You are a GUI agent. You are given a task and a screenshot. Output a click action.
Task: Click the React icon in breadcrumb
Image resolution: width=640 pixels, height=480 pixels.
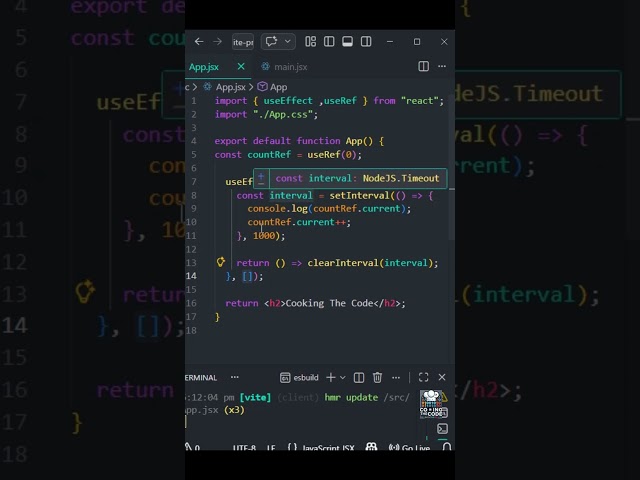pos(207,87)
